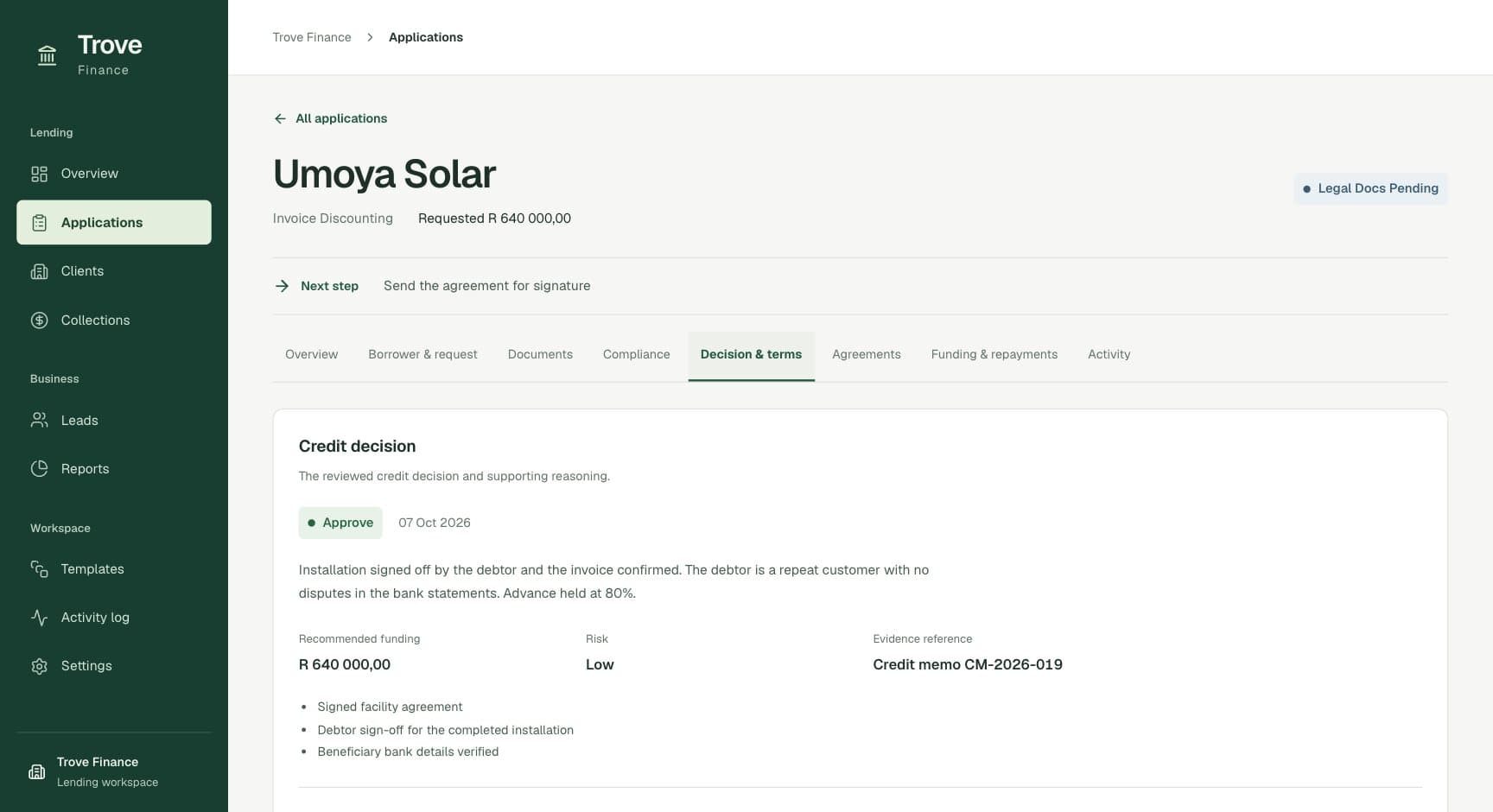Click the back arrow beside All applications
This screenshot has width=1493, height=812.
tap(280, 118)
